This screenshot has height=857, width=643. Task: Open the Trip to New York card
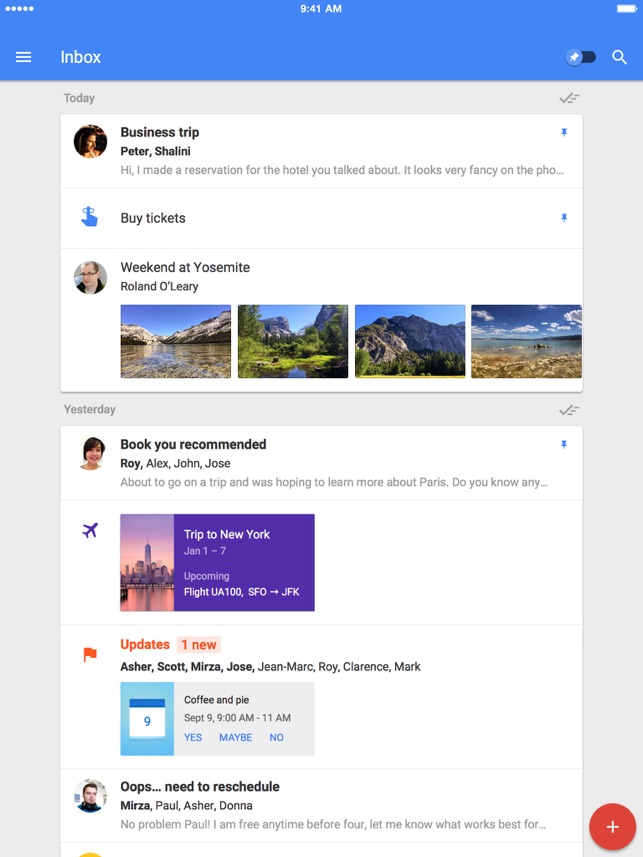pos(217,562)
